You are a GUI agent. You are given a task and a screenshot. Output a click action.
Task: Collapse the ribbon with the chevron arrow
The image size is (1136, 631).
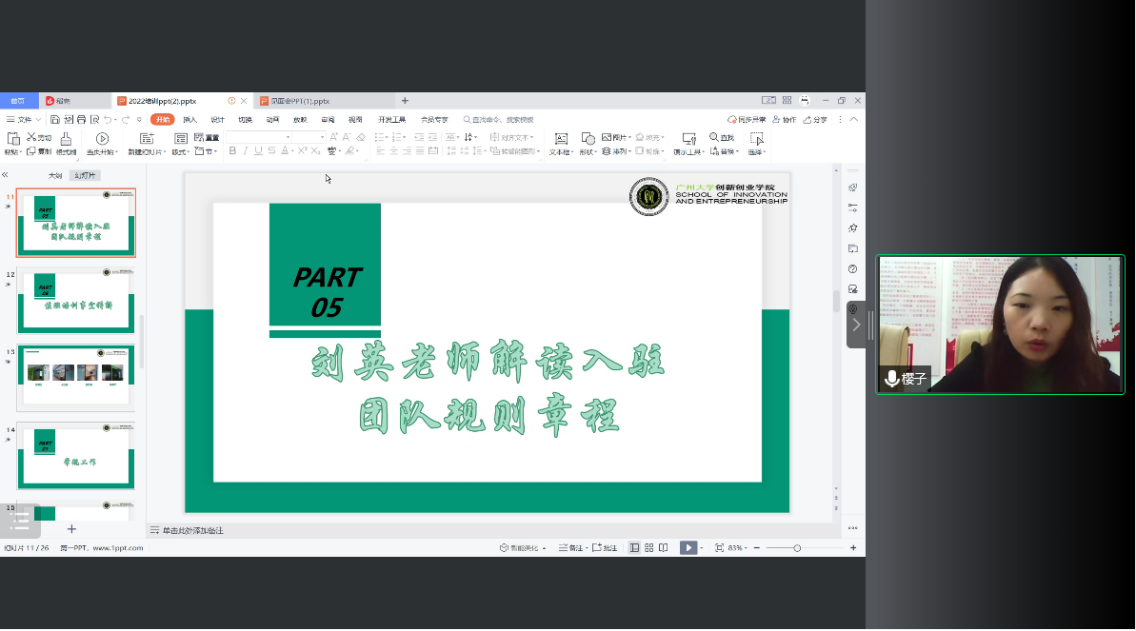[x=854, y=120]
